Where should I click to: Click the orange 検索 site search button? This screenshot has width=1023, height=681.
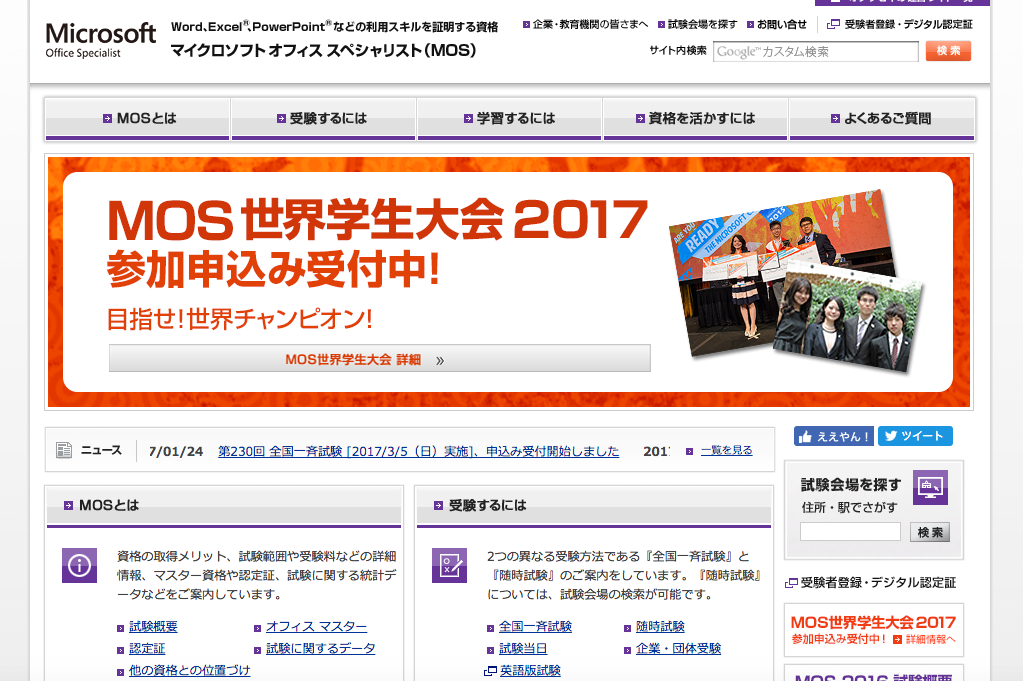948,51
